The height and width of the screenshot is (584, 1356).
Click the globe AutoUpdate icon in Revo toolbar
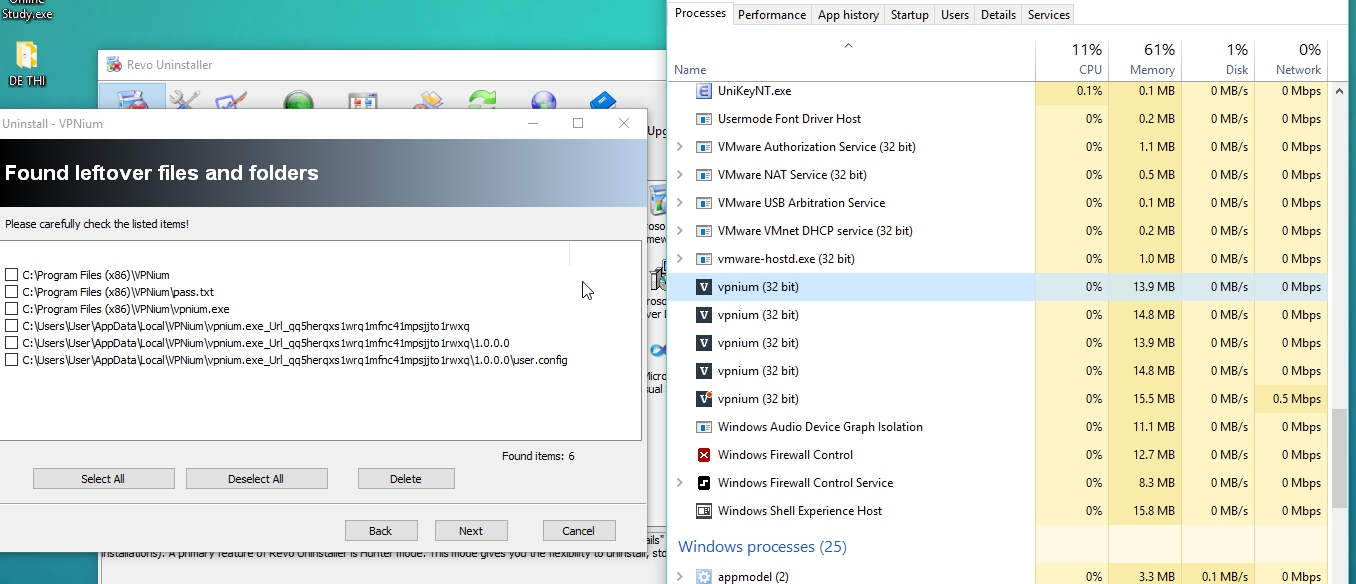[x=543, y=101]
